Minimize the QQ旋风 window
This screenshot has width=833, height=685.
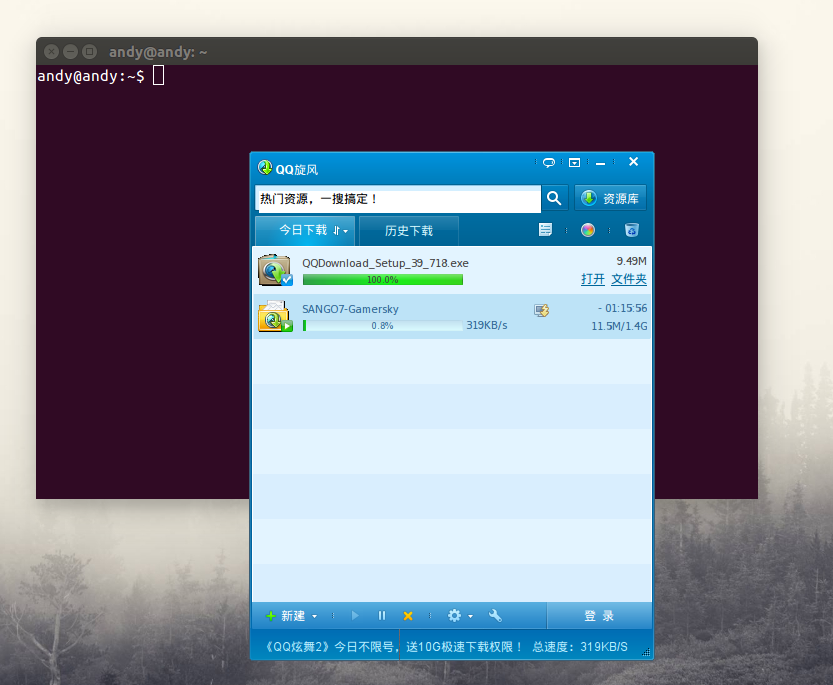click(x=600, y=164)
